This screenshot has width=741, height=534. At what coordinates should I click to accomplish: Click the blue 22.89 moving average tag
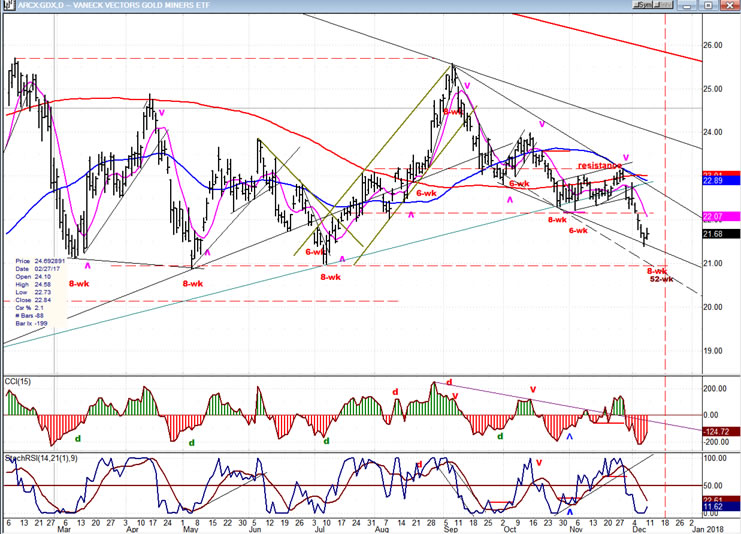721,181
